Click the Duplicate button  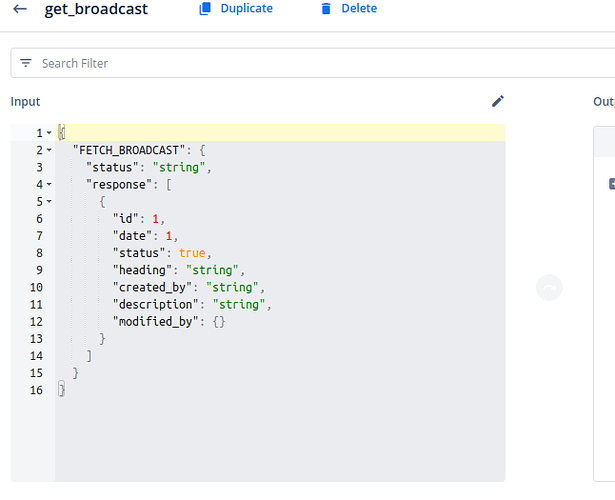235,9
